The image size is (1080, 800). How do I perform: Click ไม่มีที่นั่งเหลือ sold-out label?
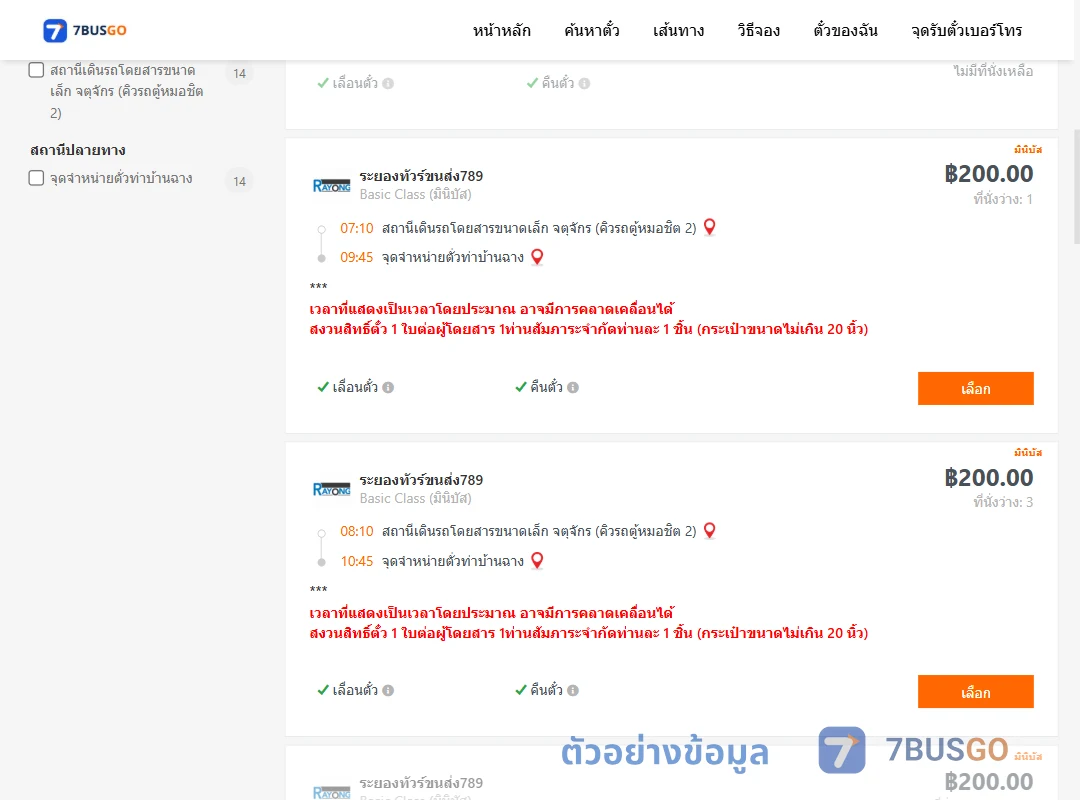[993, 71]
